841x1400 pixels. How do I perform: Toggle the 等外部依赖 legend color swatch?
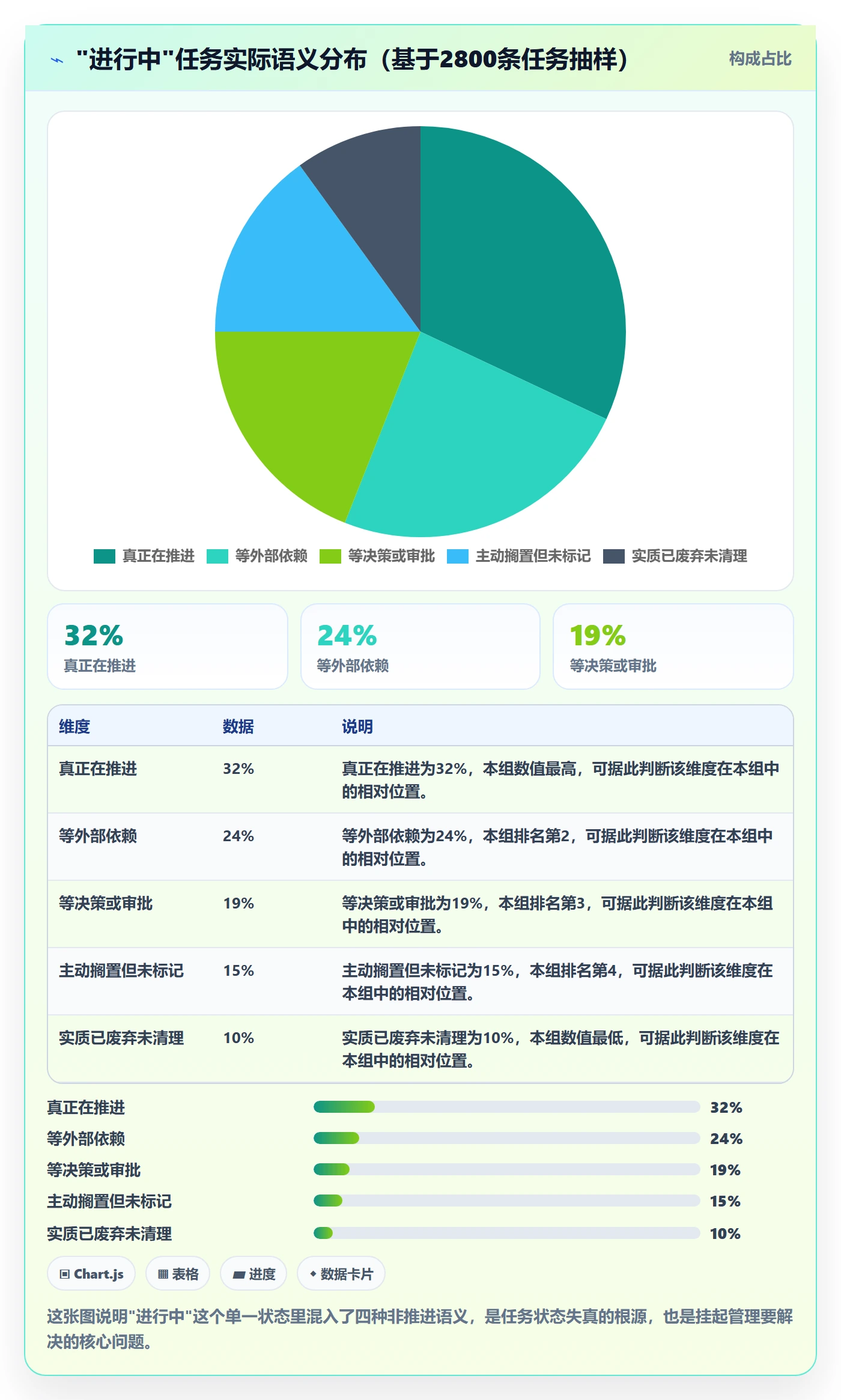[x=217, y=556]
